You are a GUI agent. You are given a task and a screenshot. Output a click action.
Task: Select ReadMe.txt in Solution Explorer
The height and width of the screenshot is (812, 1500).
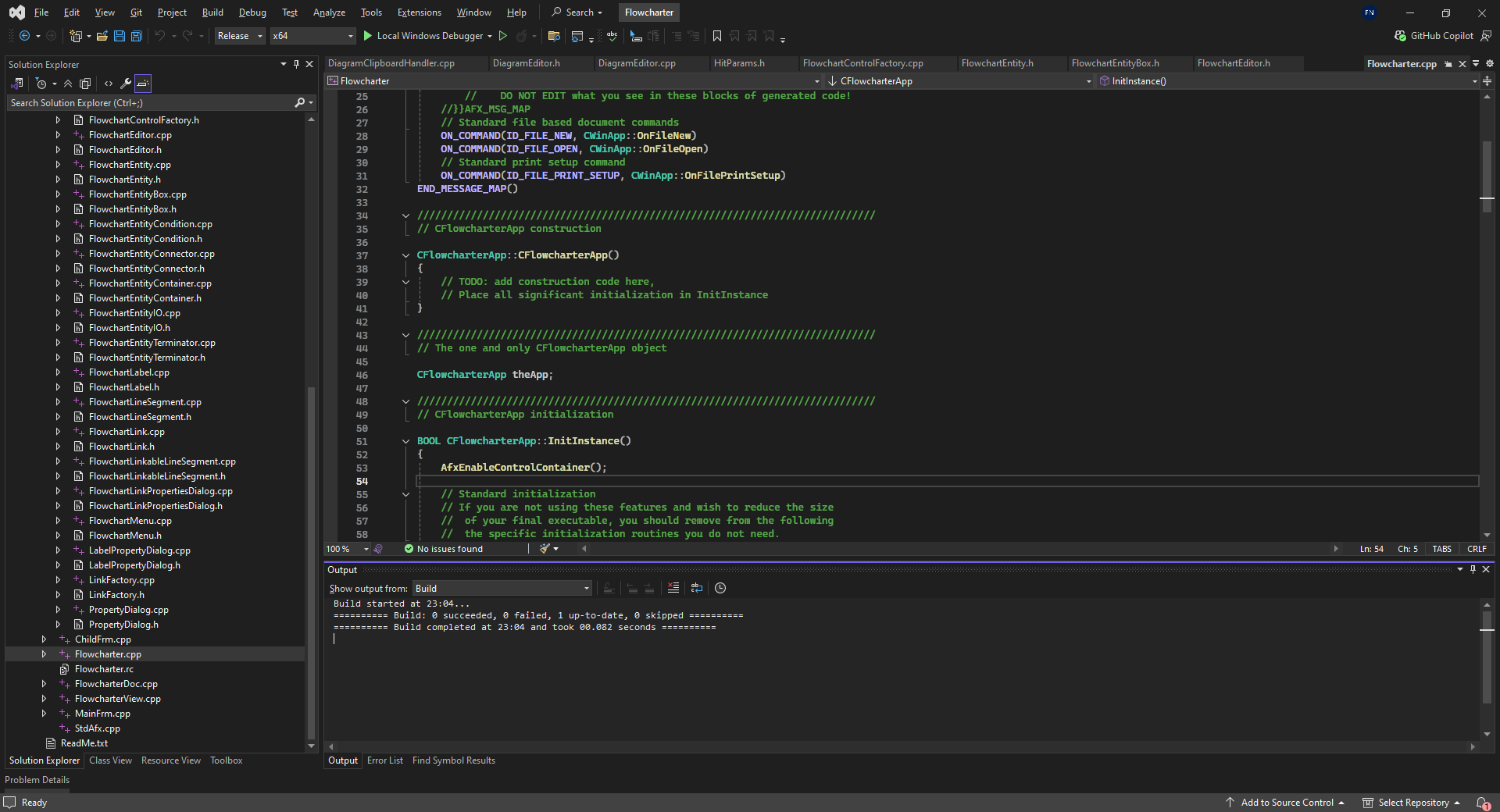tap(84, 743)
